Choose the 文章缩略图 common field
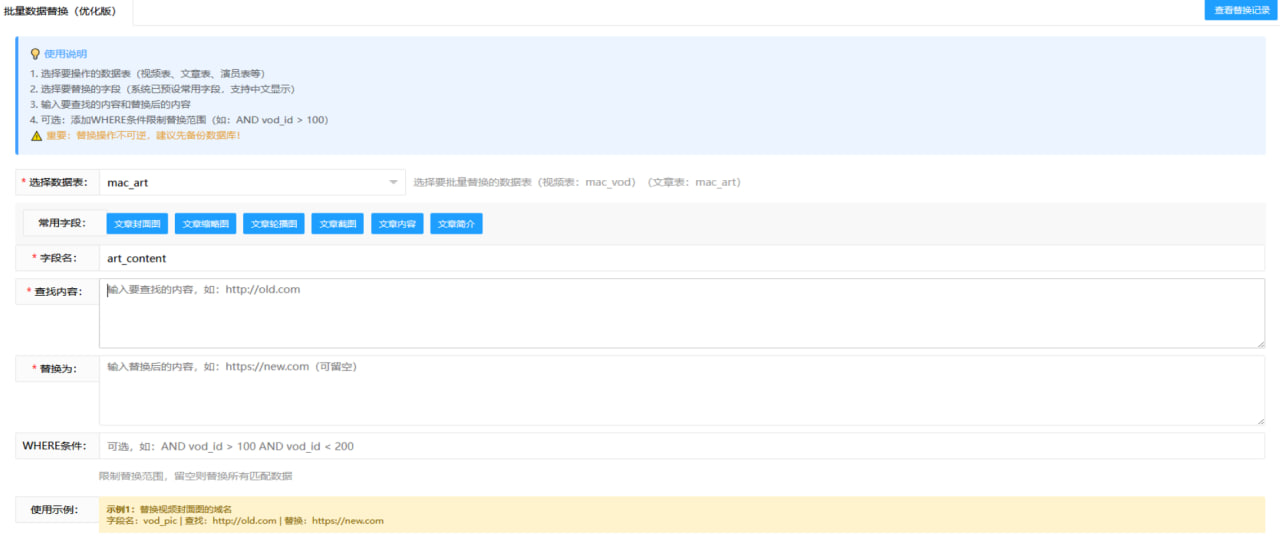The height and width of the screenshot is (540, 1280). tap(205, 224)
